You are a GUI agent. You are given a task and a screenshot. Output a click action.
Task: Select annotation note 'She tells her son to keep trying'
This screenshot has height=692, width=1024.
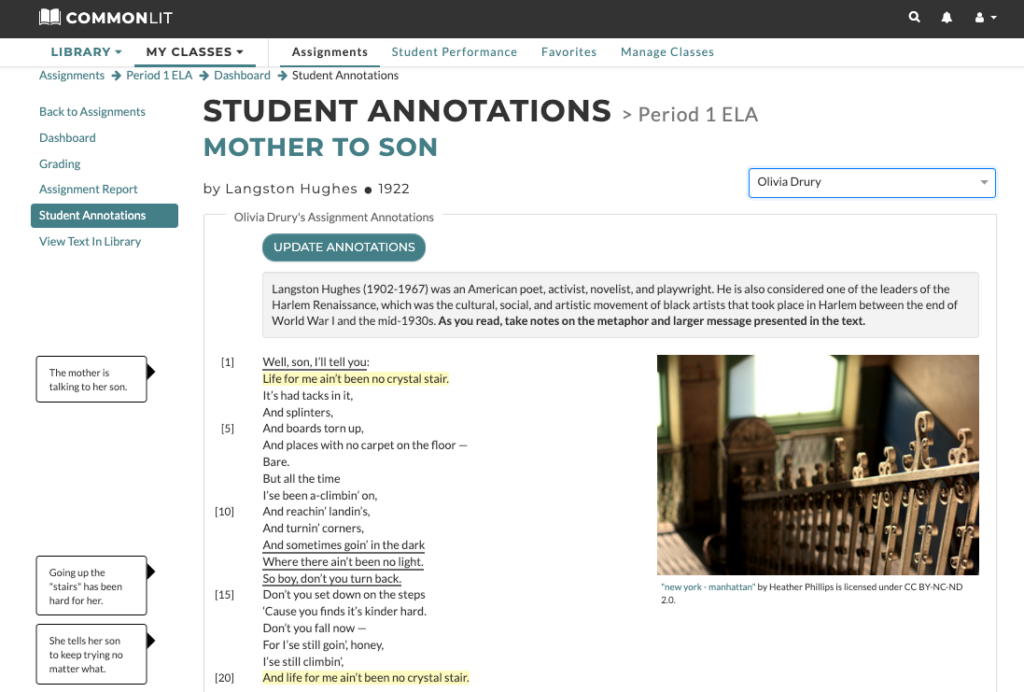pos(91,654)
